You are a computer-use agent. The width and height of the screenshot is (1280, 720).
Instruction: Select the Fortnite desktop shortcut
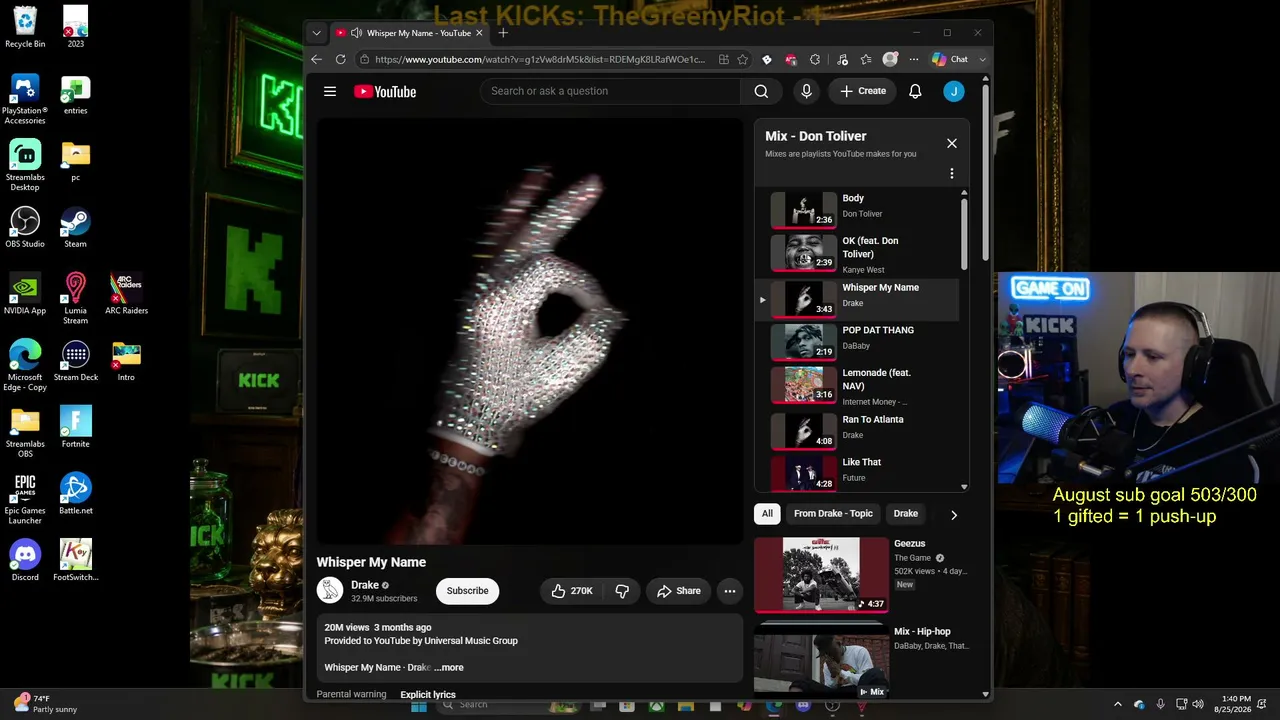point(75,427)
